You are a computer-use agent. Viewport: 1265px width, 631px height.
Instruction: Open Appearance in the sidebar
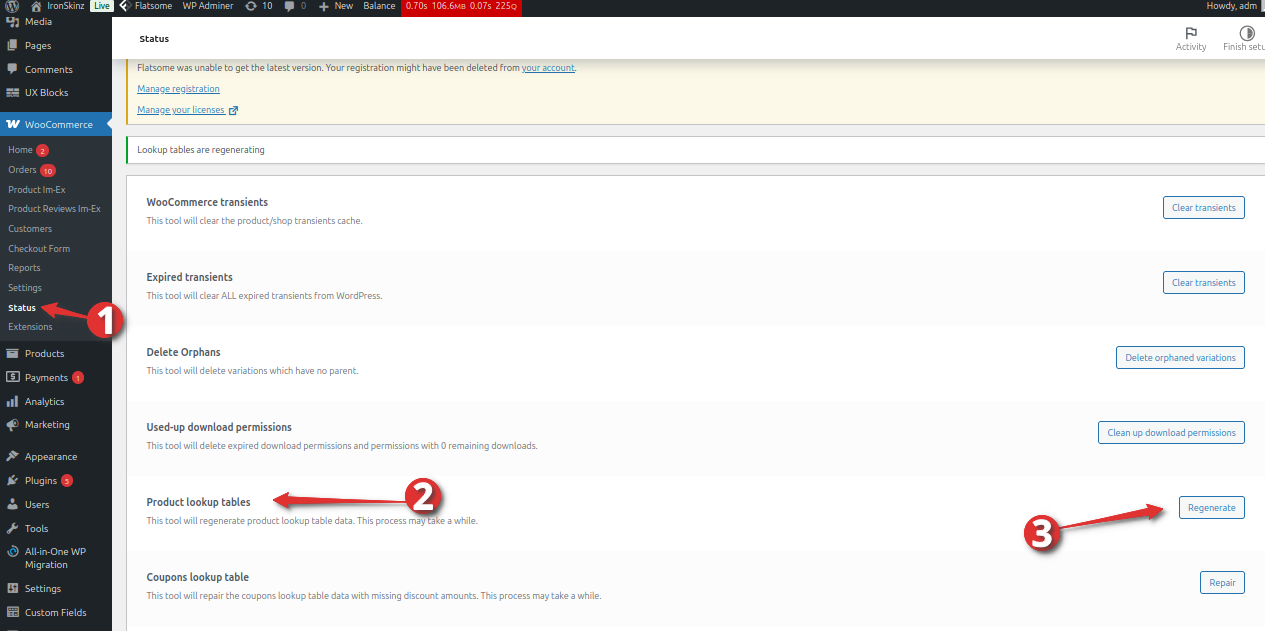point(50,457)
